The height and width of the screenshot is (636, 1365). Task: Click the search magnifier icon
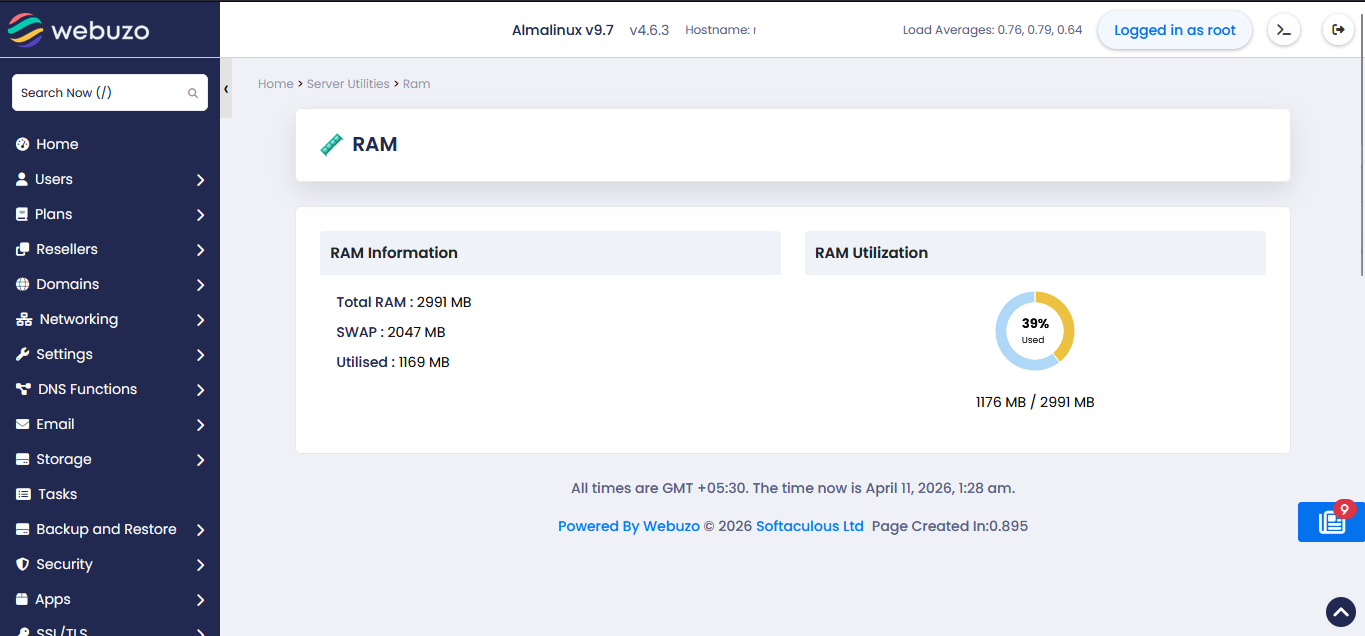pyautogui.click(x=193, y=93)
